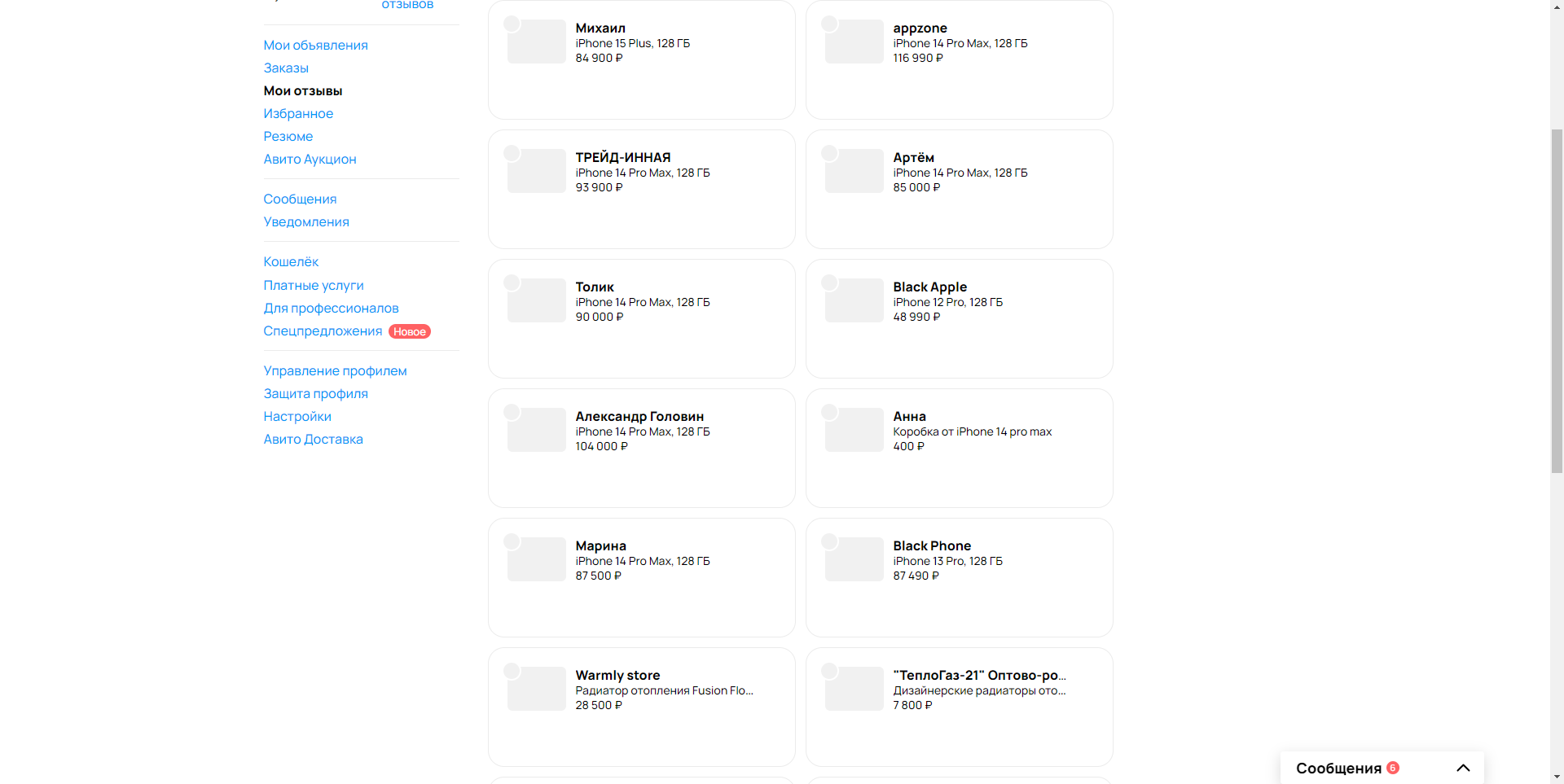1564x784 pixels.
Task: Select avatar circle on Толик card
Action: pos(512,283)
